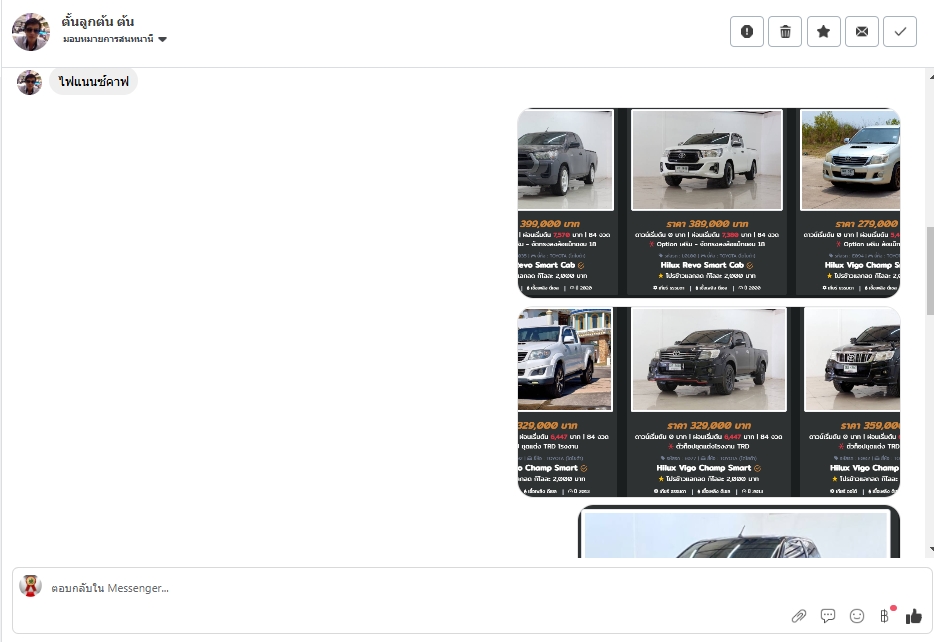
Task: Send a thumbs up like
Action: pos(913,616)
